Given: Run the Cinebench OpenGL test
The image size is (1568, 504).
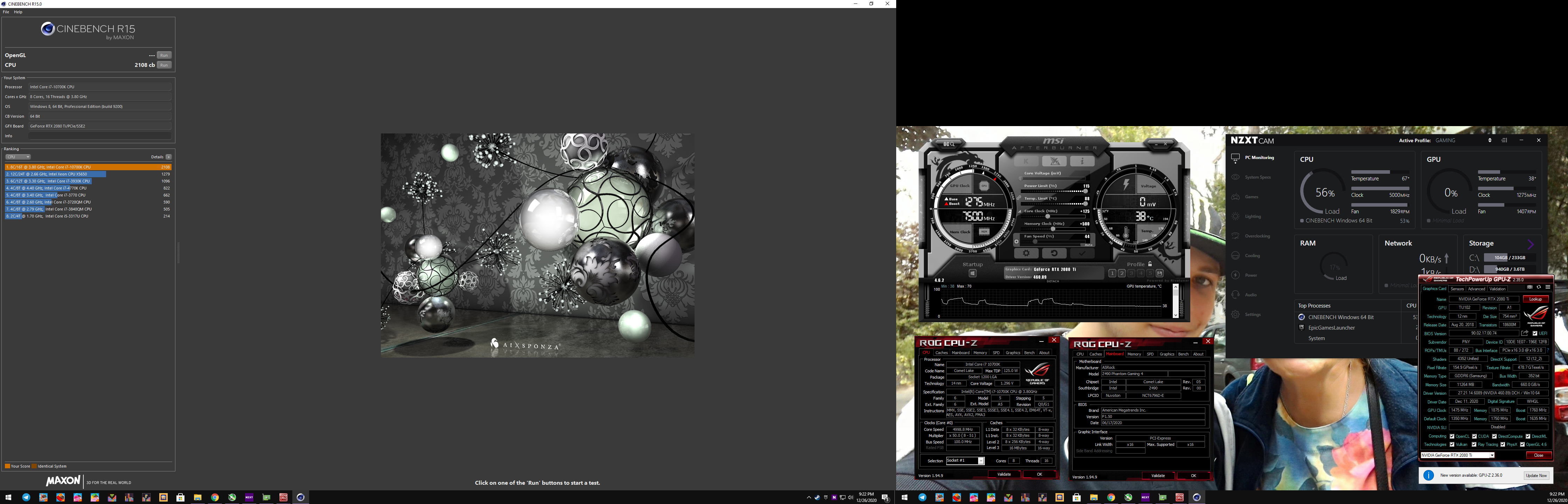Looking at the screenshot, I should point(164,55).
